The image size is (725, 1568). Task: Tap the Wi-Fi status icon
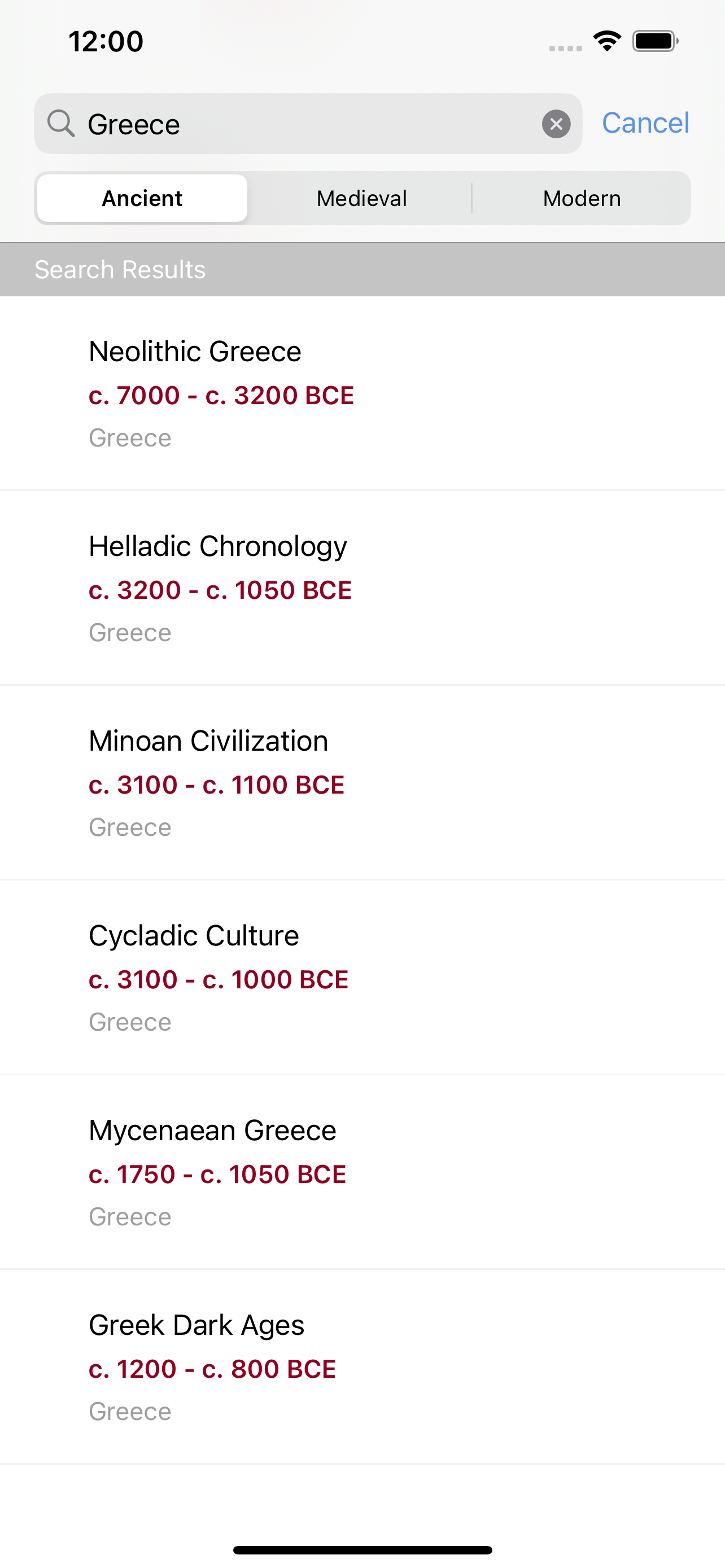click(607, 41)
